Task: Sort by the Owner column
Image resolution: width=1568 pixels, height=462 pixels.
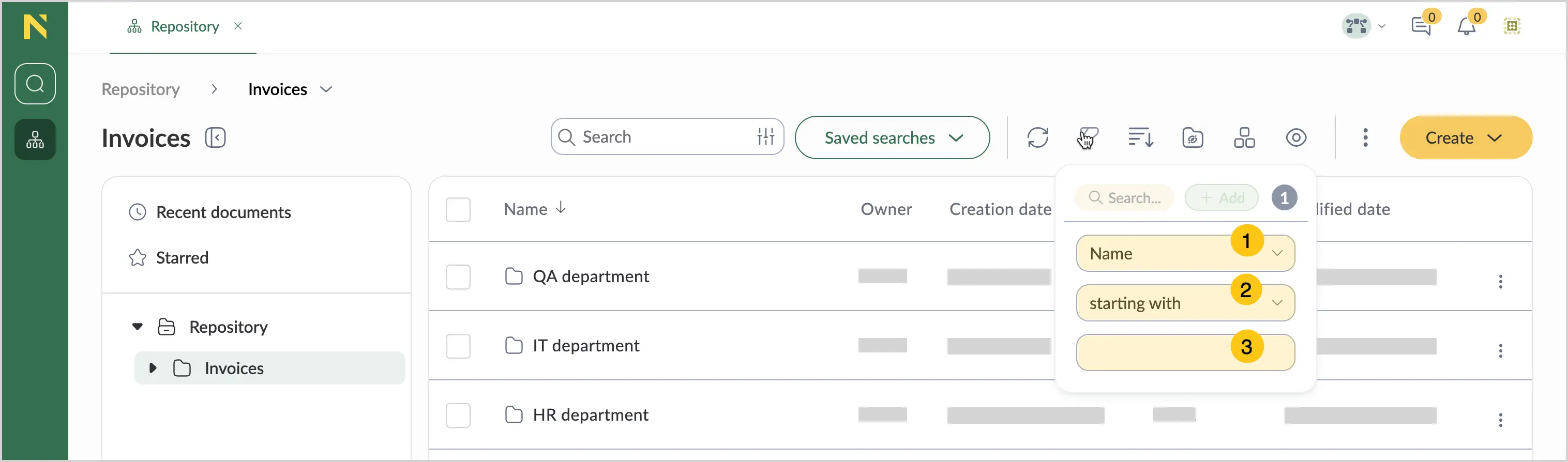Action: (x=886, y=209)
